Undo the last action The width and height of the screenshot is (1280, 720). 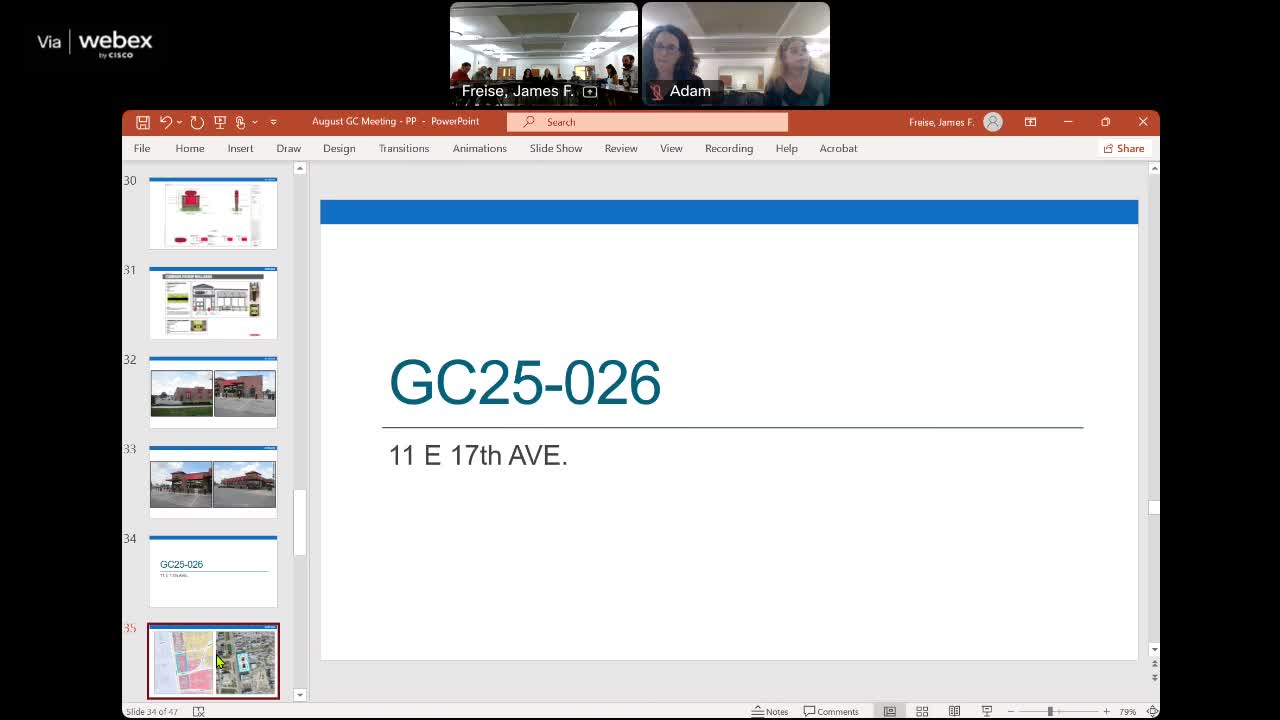[165, 122]
